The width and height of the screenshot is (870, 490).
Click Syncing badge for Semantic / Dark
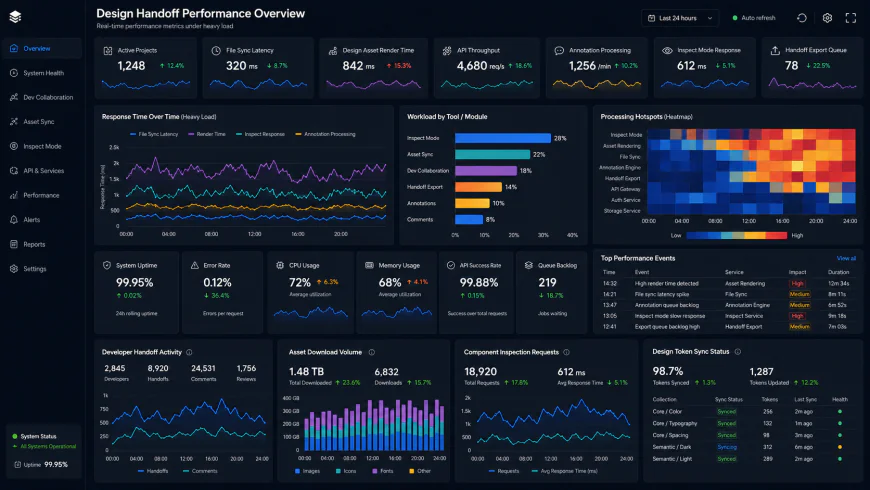click(x=727, y=447)
